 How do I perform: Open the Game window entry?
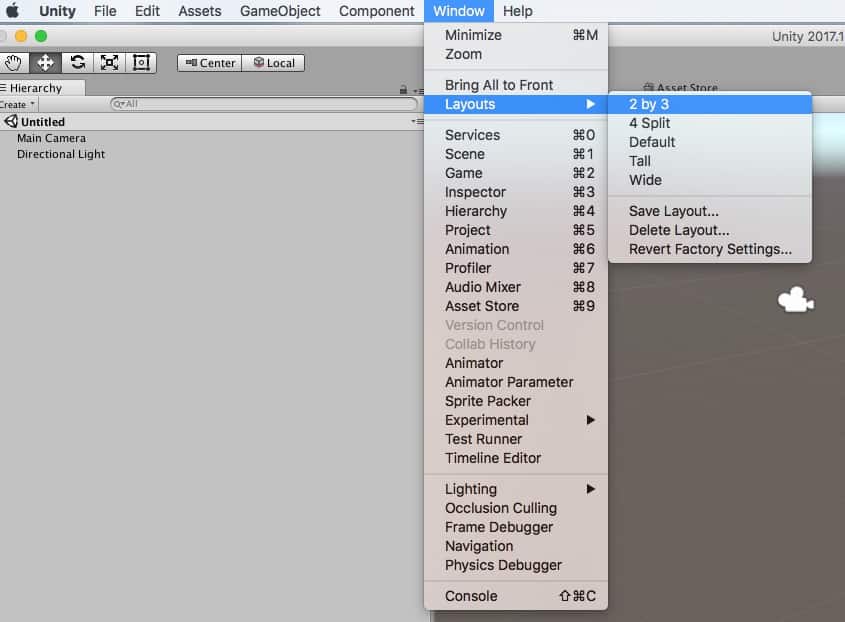[x=516, y=173]
